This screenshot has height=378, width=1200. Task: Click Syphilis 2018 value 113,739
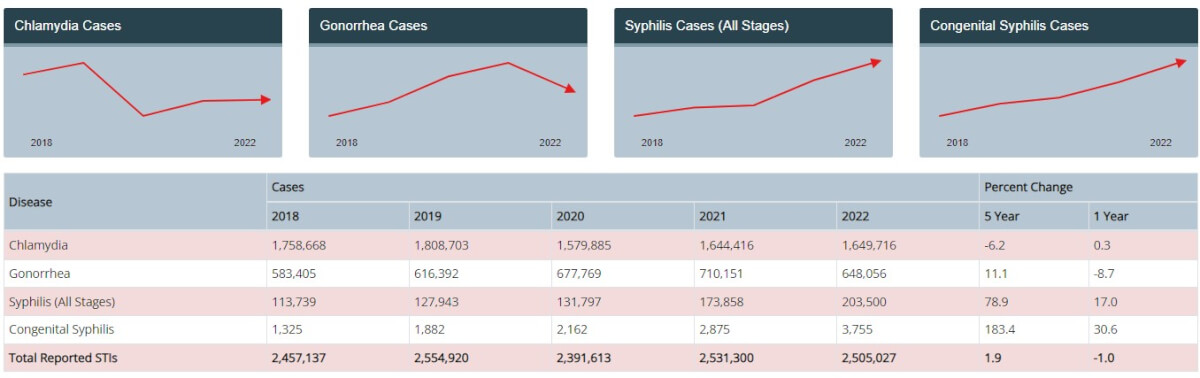[x=293, y=301]
